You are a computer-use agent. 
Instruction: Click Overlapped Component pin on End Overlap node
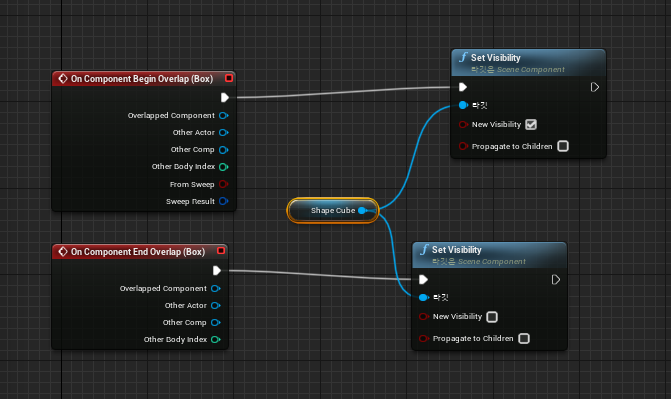(216, 289)
